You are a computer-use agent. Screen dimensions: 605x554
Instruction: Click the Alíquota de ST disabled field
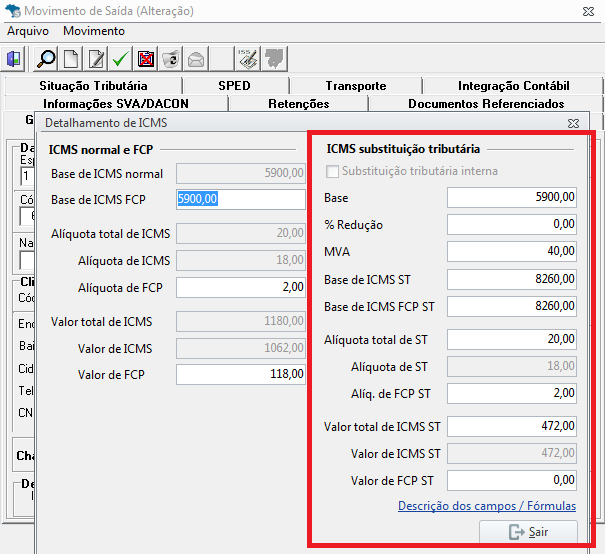click(x=512, y=367)
